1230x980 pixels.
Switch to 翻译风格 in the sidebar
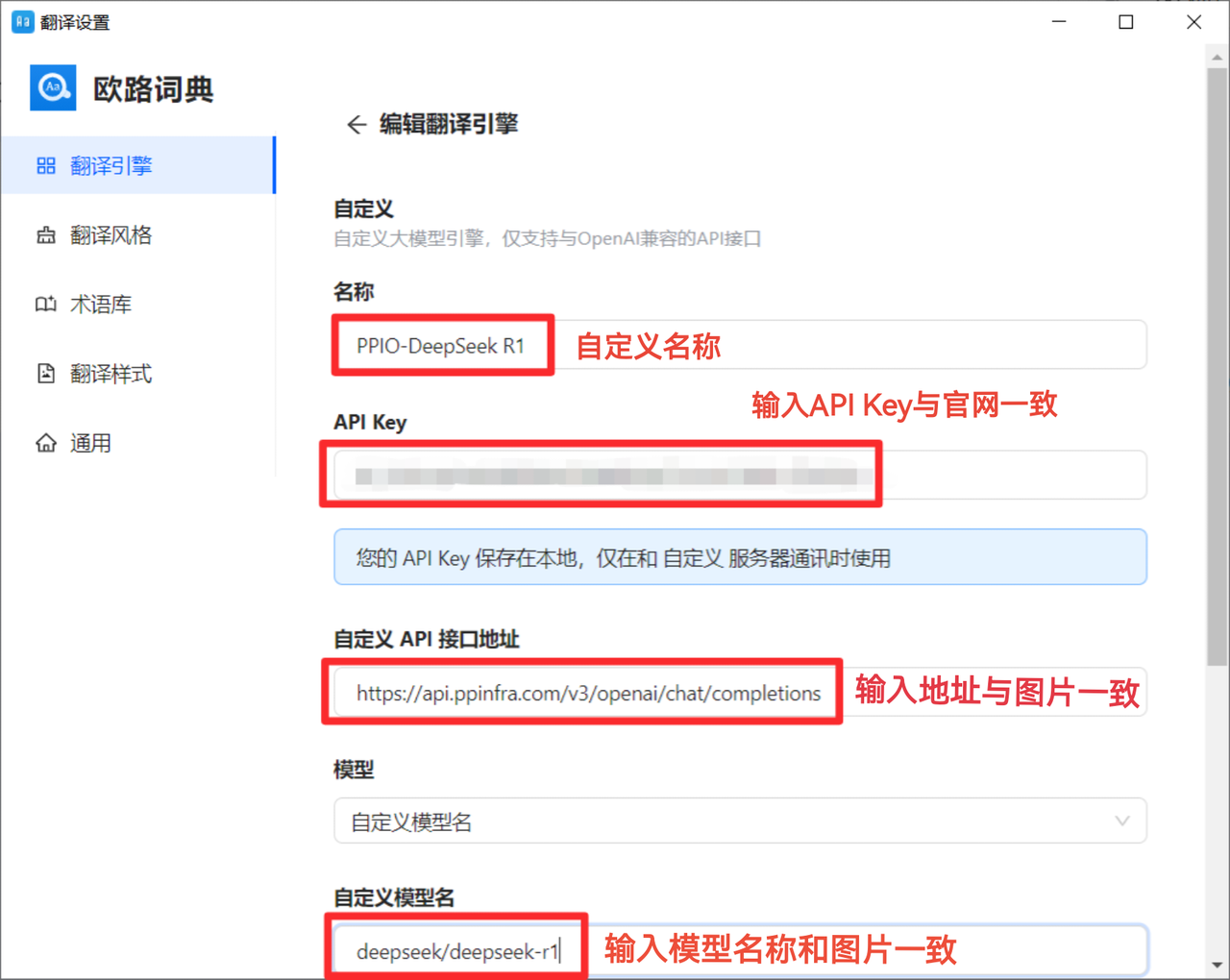(x=138, y=235)
